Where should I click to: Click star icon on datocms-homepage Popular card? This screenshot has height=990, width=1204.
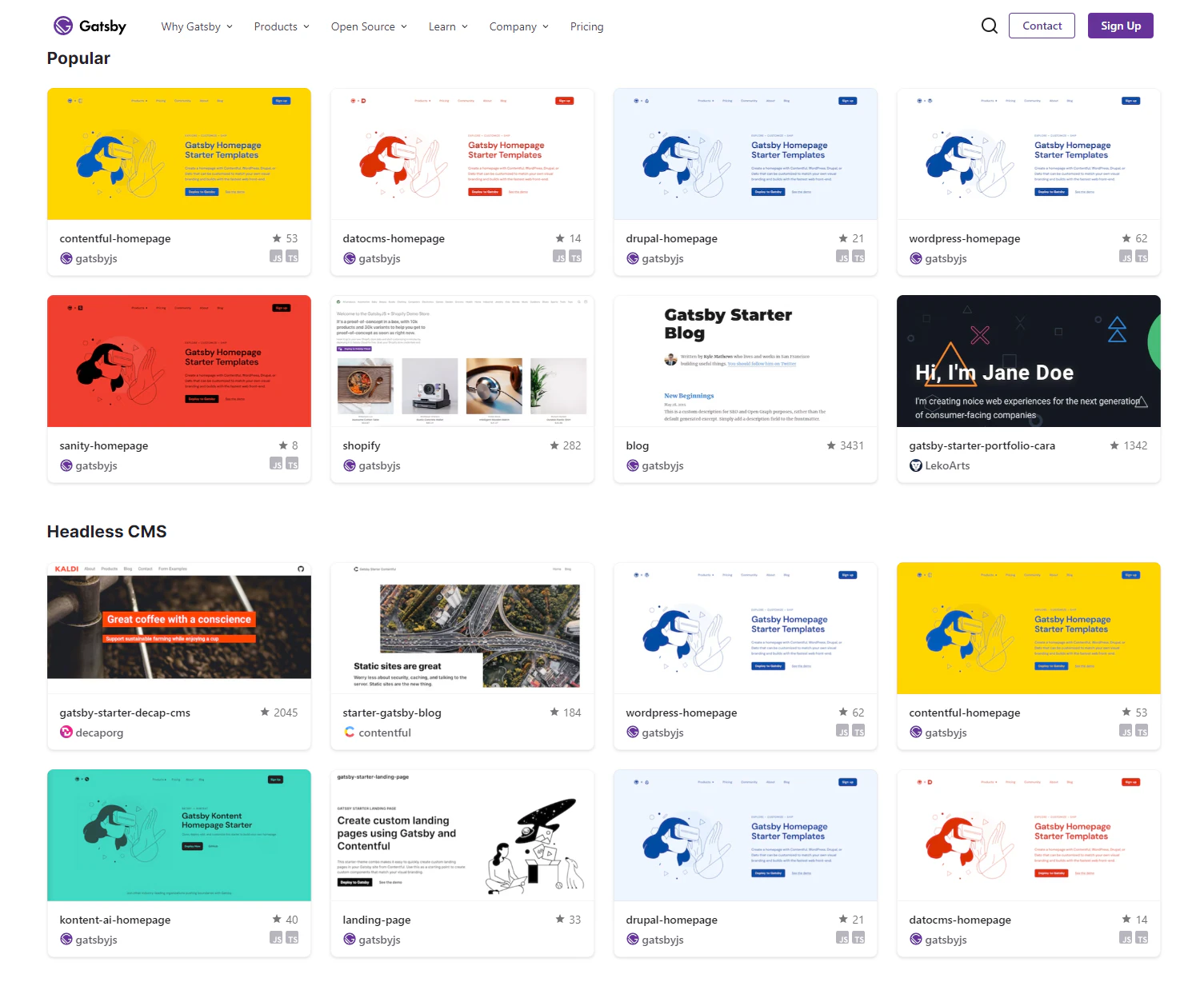coord(560,238)
